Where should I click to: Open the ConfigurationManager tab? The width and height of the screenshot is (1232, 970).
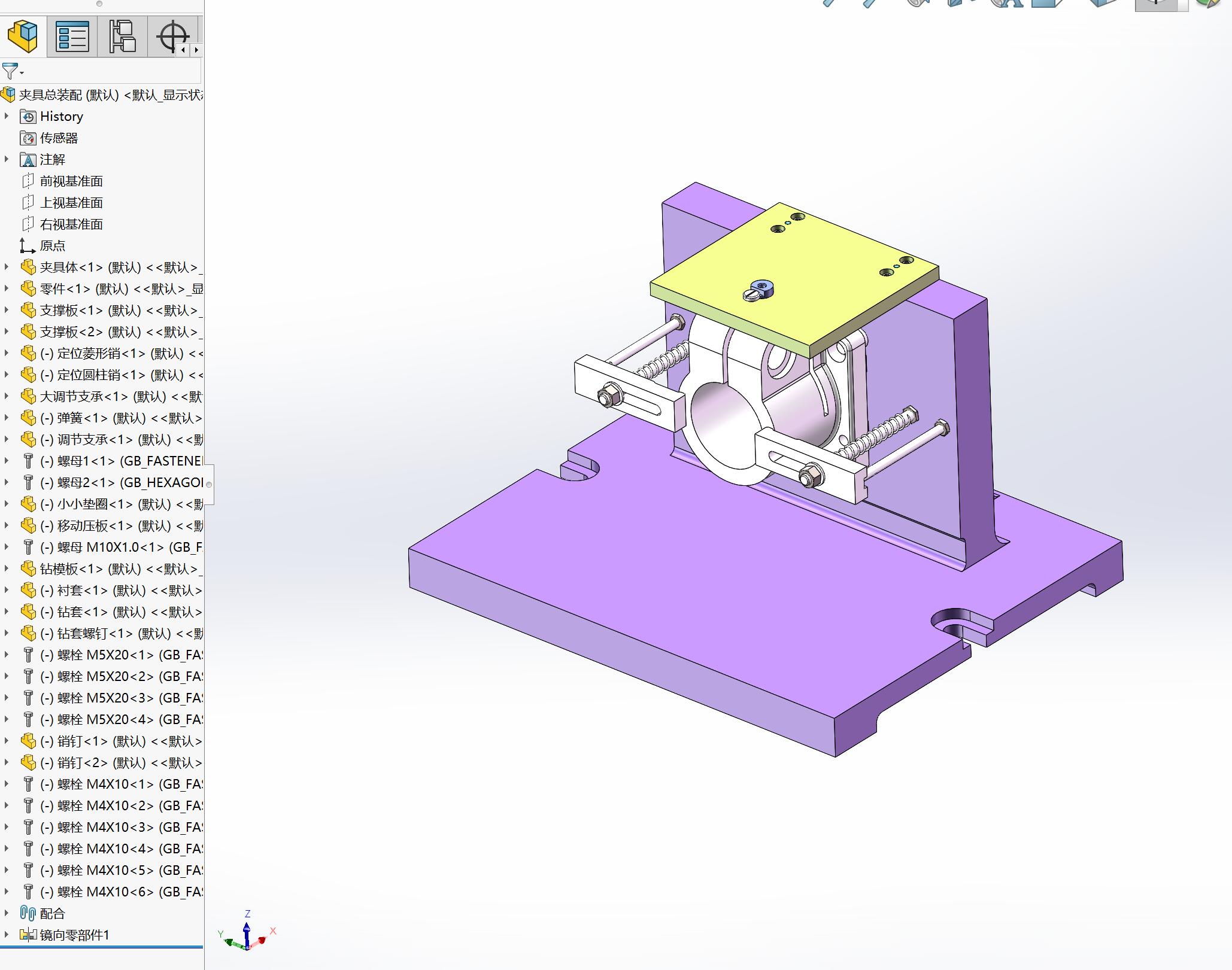click(122, 36)
